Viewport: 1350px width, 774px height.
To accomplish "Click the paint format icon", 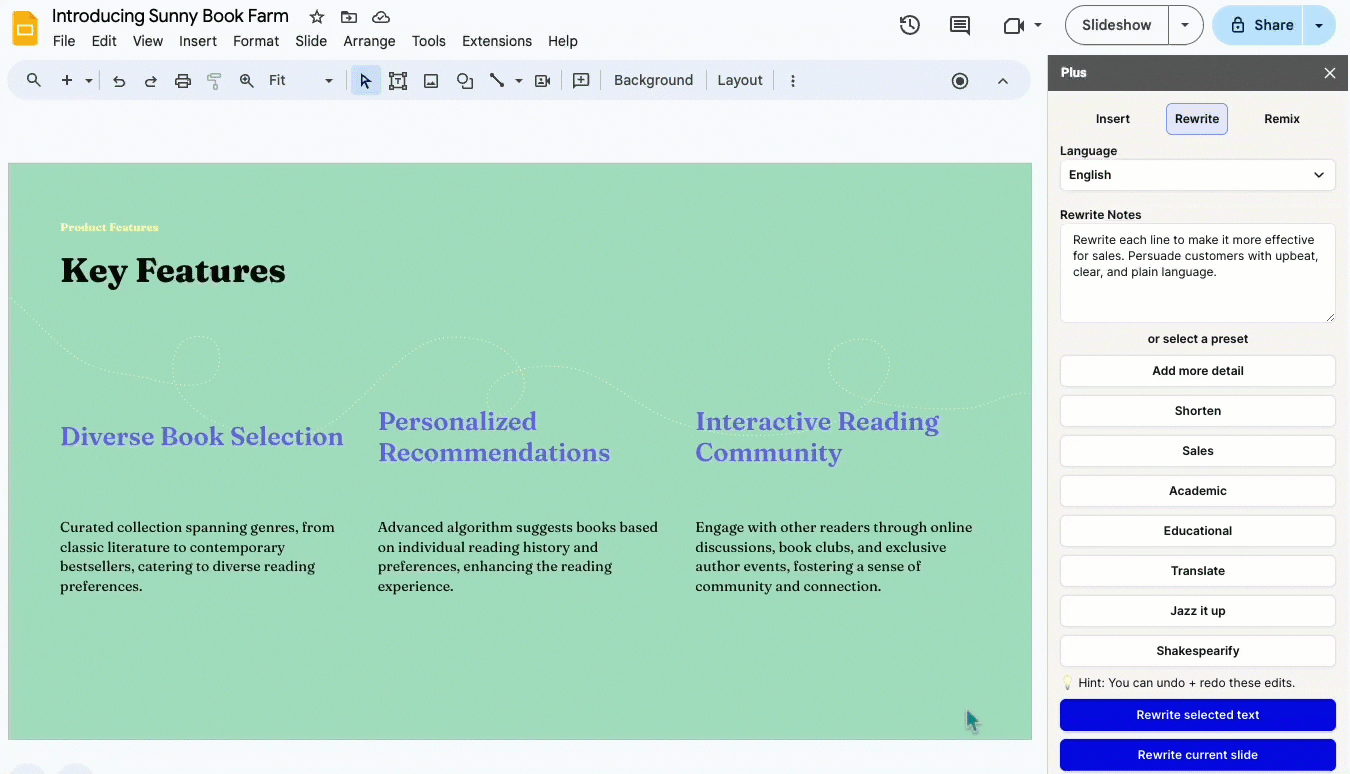I will (214, 81).
